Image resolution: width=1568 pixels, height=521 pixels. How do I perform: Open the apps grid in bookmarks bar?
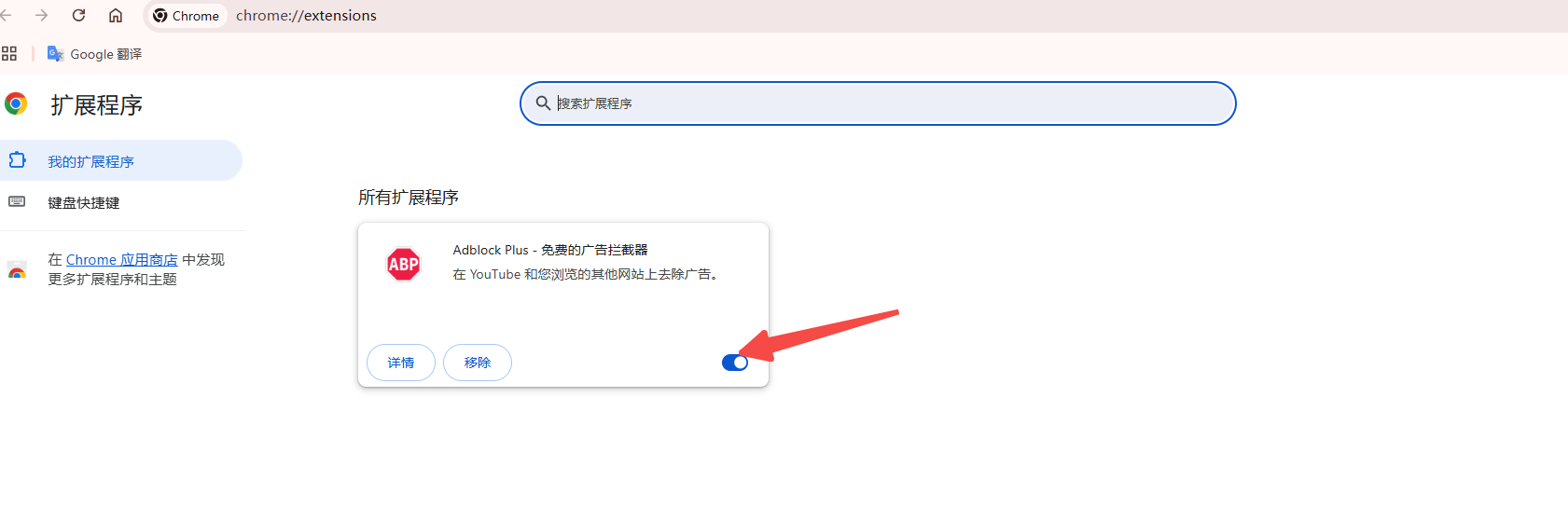pos(9,54)
